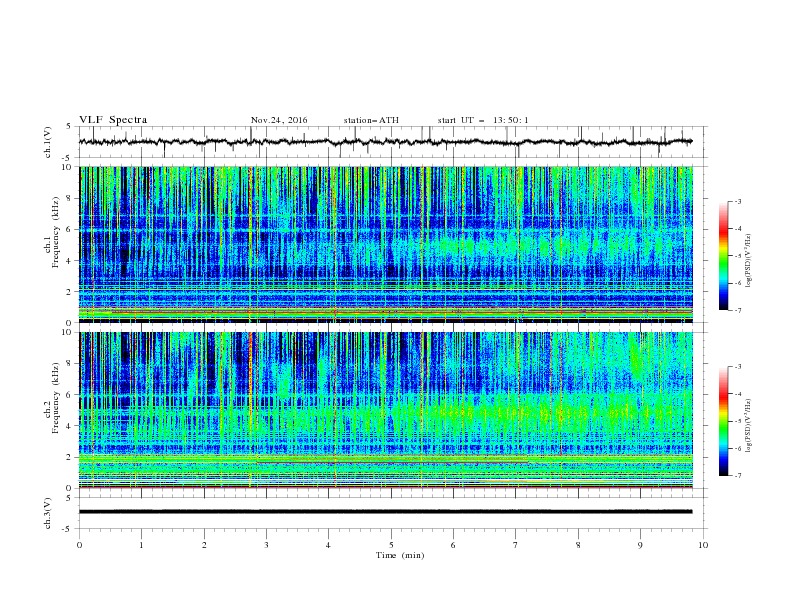Click the "-7" label on ch.2 colorbar
This screenshot has width=792, height=612.
pos(737,476)
